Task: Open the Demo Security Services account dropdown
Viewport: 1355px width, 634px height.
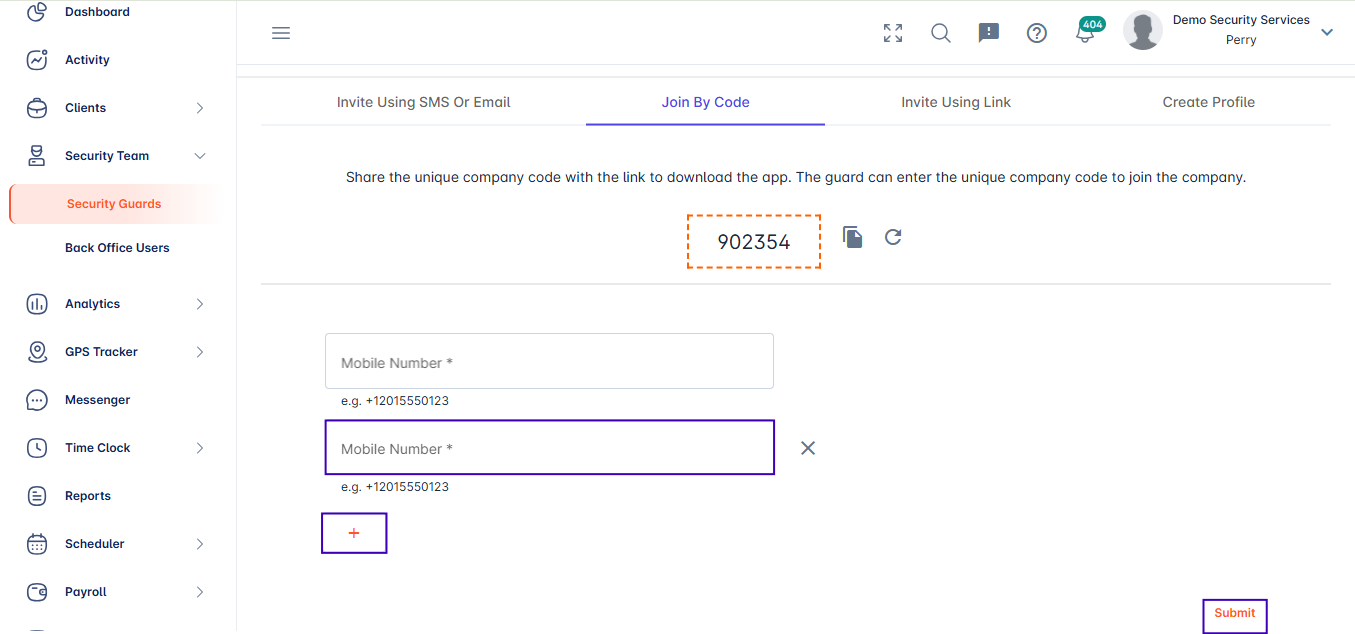Action: tap(1327, 32)
